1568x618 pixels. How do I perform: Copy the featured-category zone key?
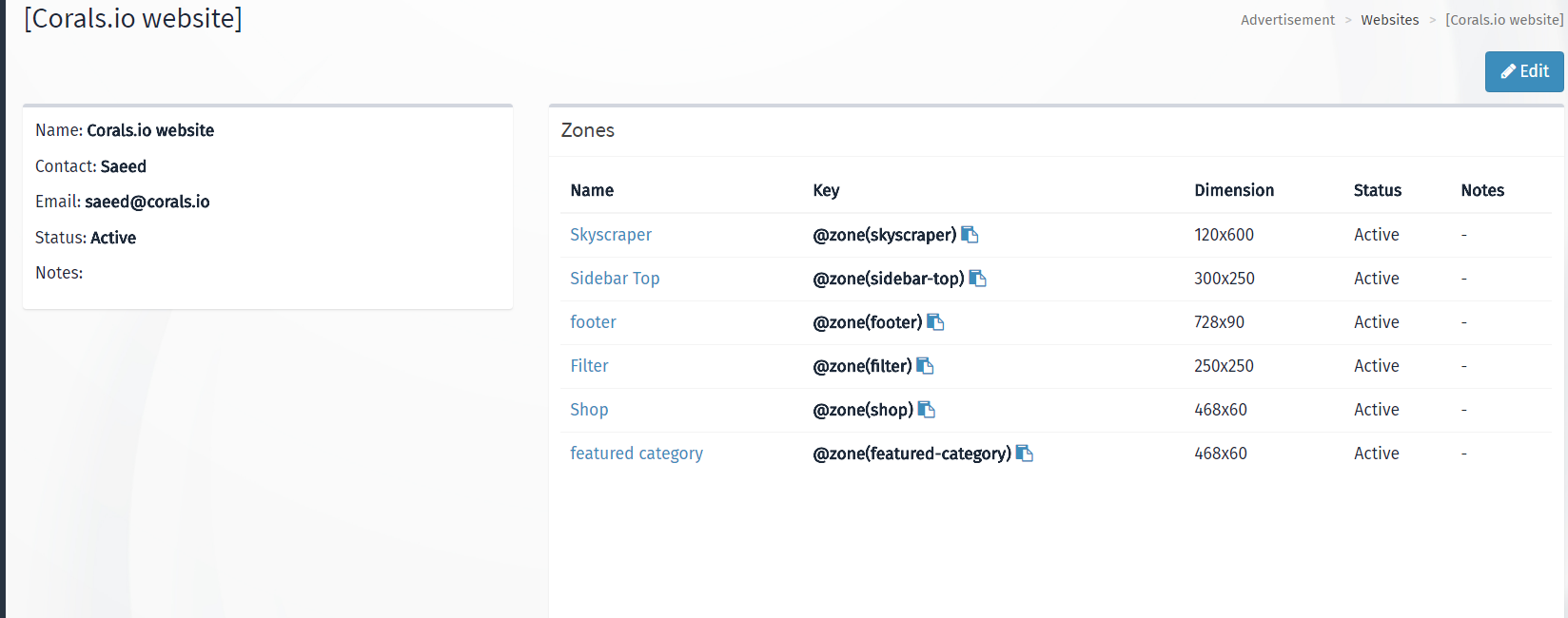1025,454
